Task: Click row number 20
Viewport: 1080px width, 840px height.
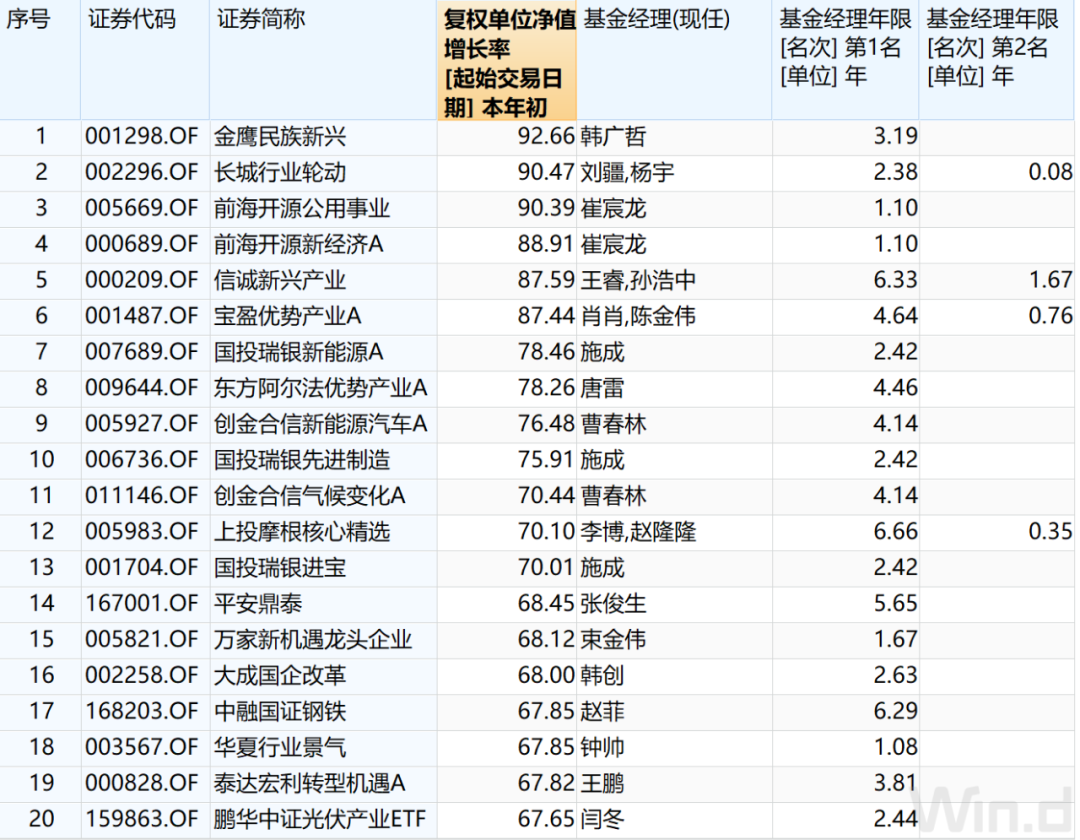Action: pyautogui.click(x=41, y=819)
